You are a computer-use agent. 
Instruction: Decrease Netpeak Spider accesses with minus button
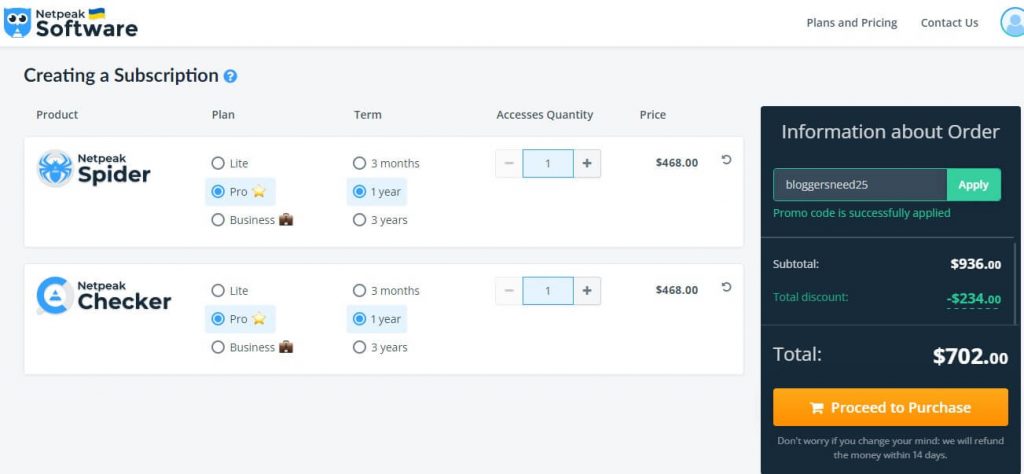pos(509,163)
